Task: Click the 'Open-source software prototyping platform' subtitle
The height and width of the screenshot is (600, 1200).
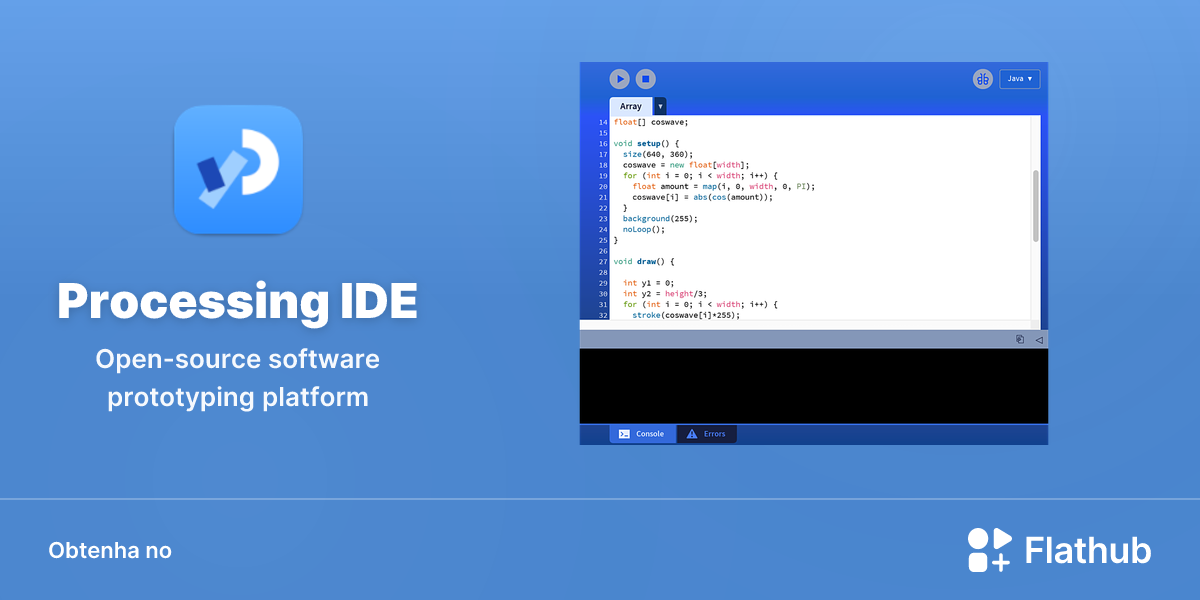Action: (238, 378)
